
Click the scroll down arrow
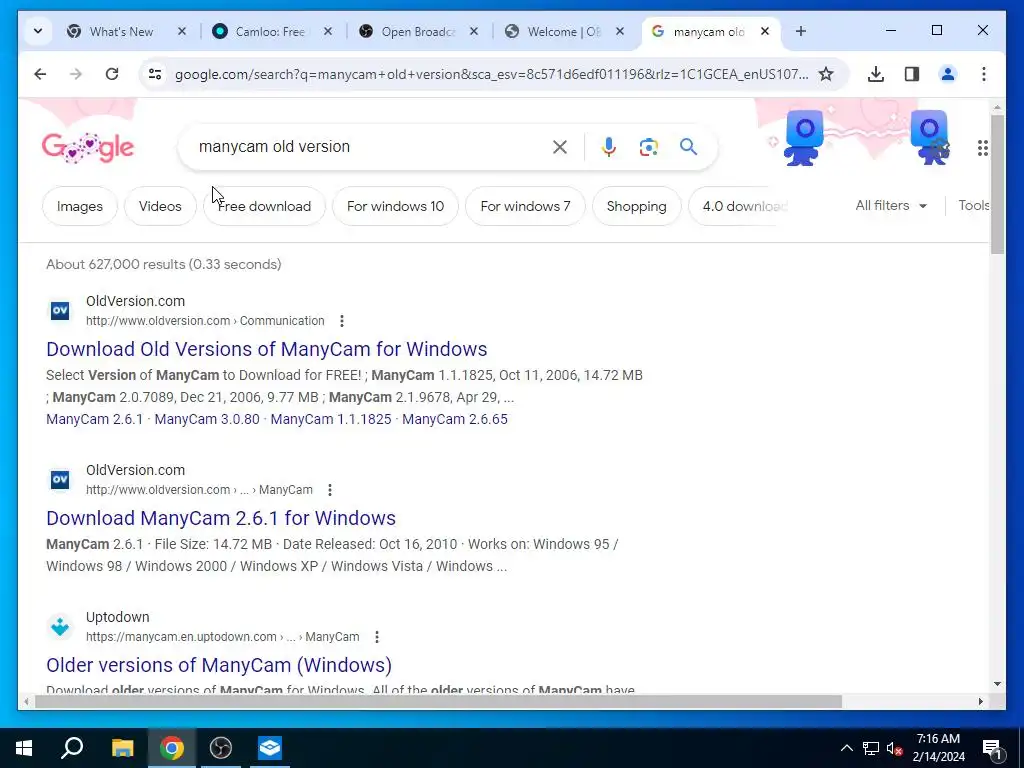(x=997, y=684)
